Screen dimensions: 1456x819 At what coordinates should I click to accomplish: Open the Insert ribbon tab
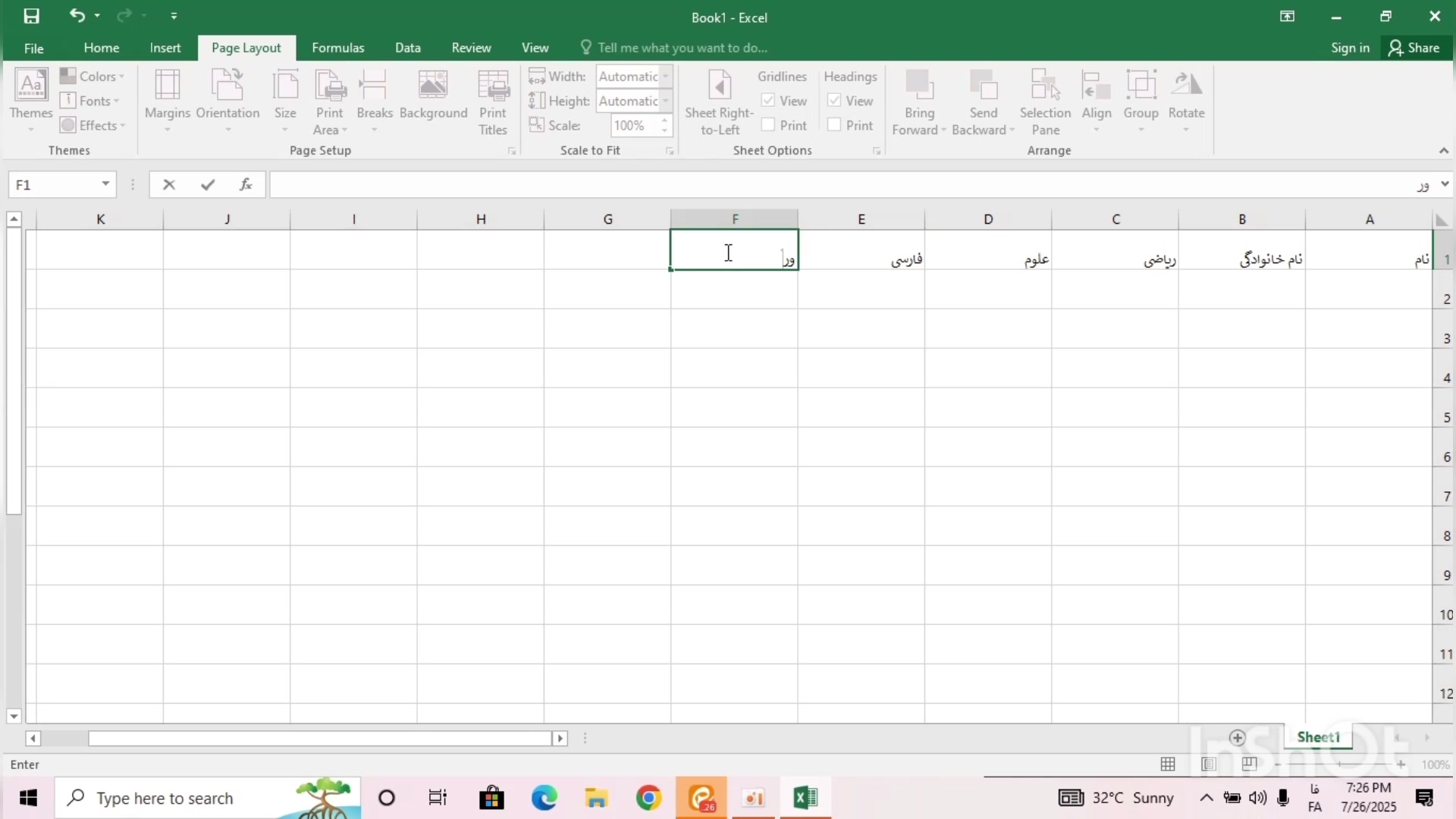pyautogui.click(x=165, y=48)
